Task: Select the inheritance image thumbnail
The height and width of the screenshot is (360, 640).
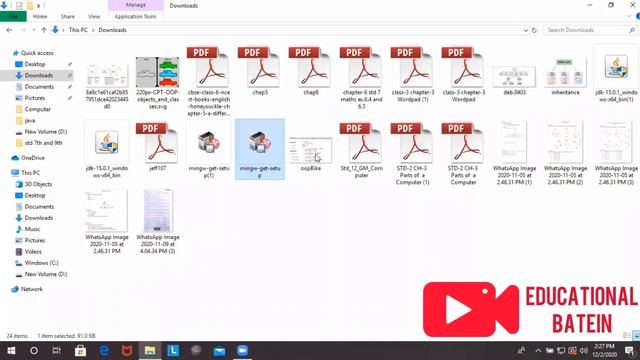Action: coord(565,76)
